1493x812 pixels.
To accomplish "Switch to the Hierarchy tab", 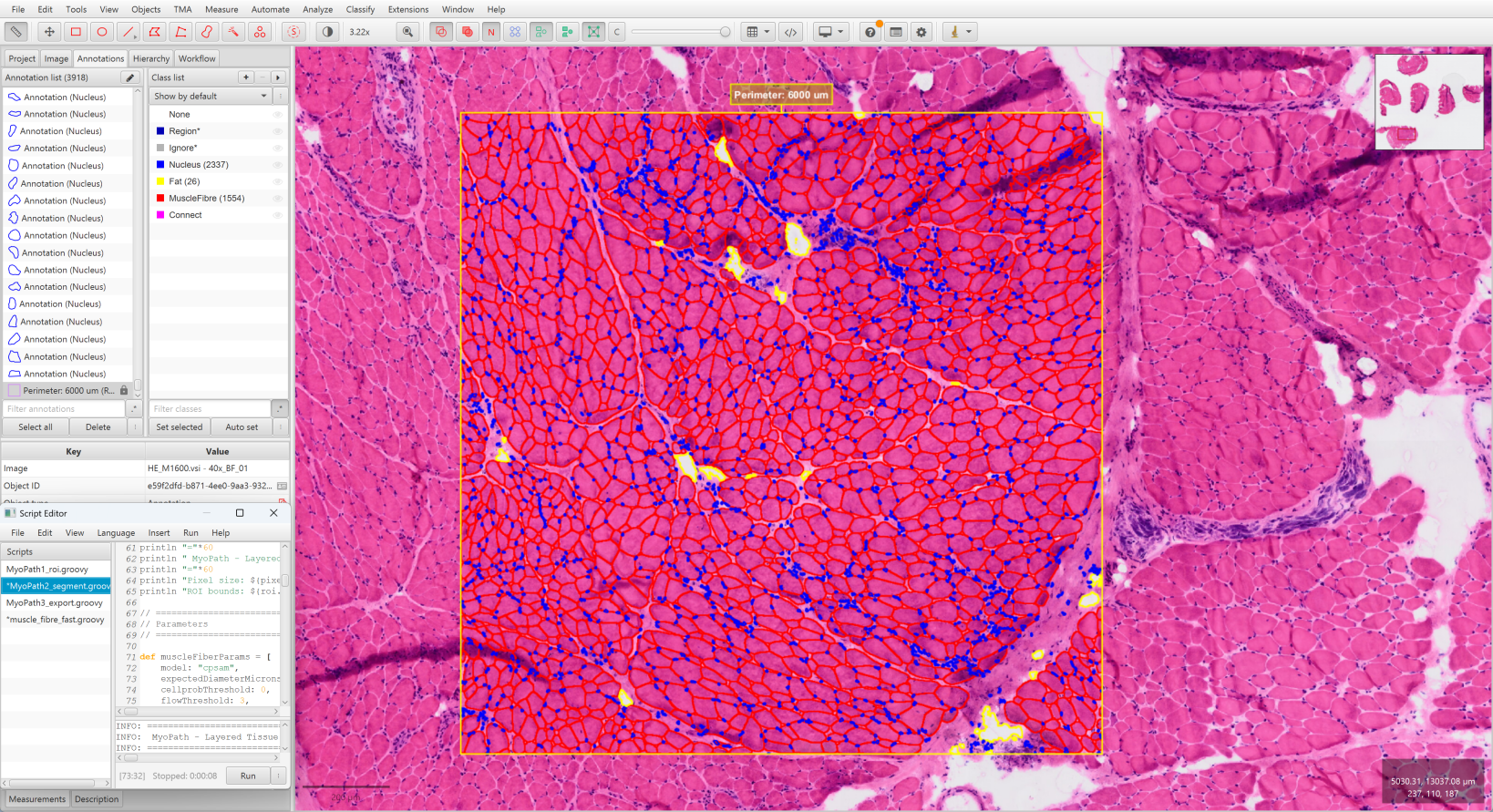I will coord(151,58).
